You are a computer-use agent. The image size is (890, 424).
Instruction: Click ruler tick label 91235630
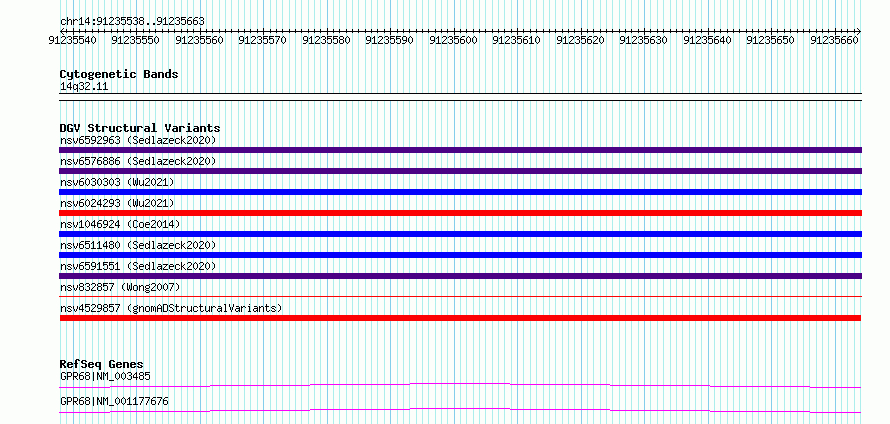[643, 40]
